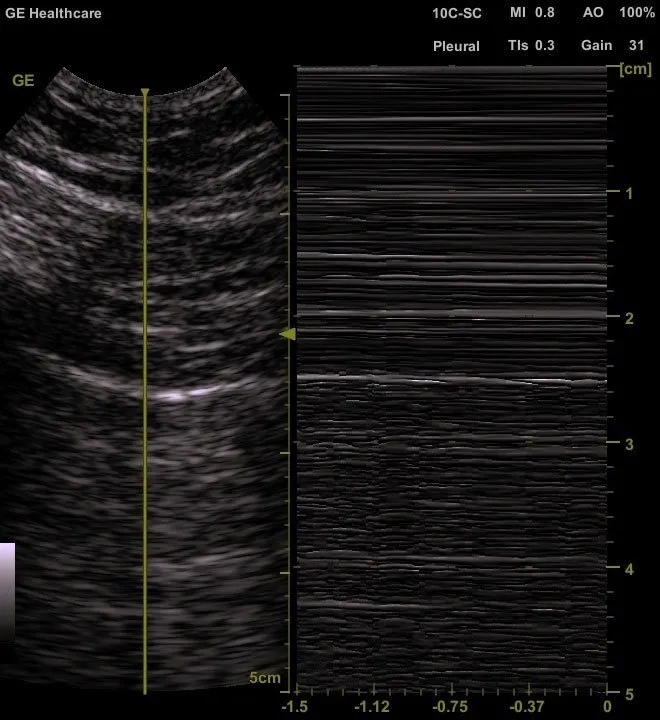The image size is (660, 720).
Task: Click the -0.75 time axis marker
Action: tap(451, 706)
